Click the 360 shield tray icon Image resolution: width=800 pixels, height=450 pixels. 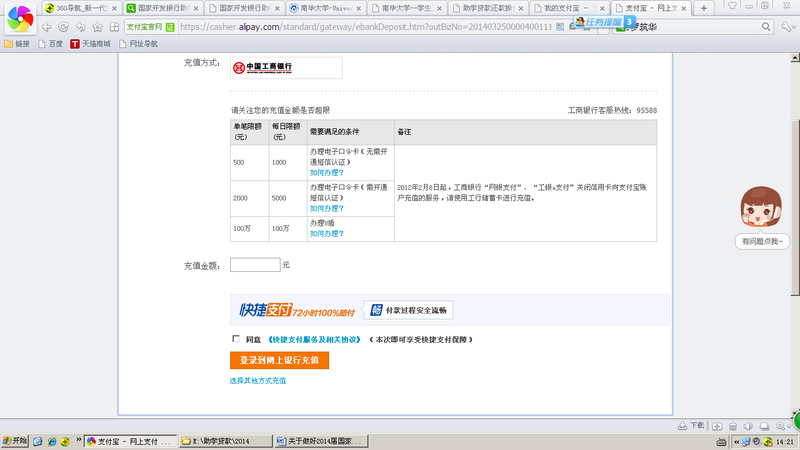[x=767, y=441]
